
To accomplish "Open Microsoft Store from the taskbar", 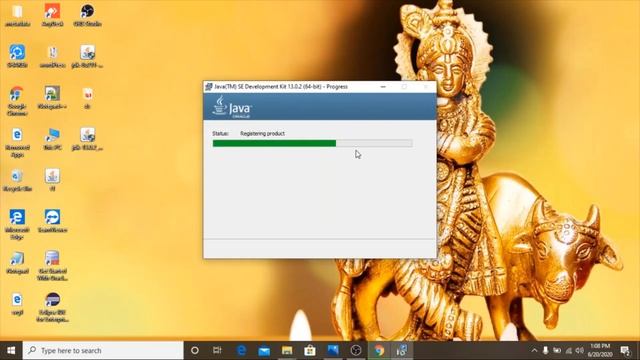I will [310, 350].
